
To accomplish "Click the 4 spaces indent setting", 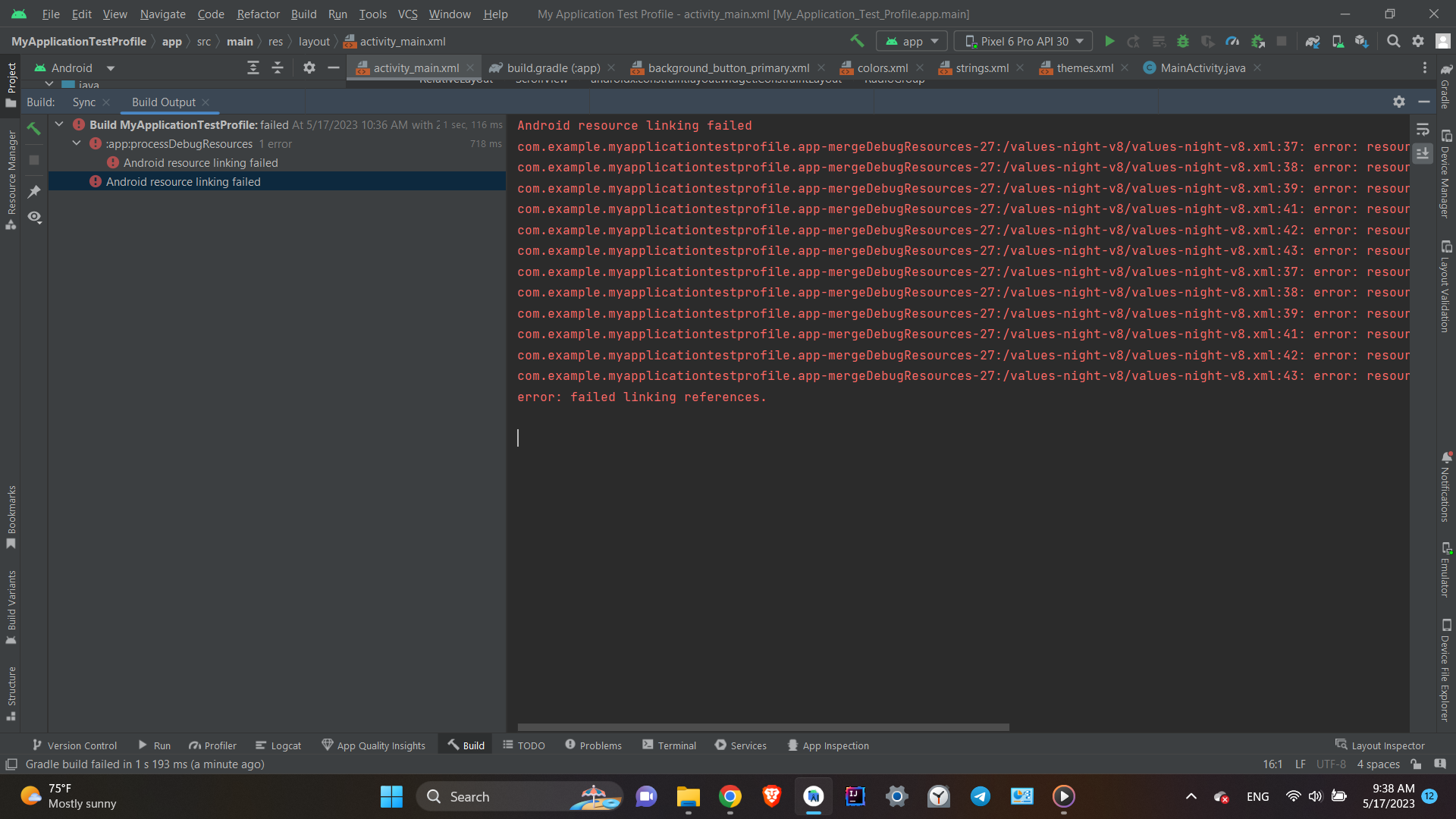I will click(1378, 764).
